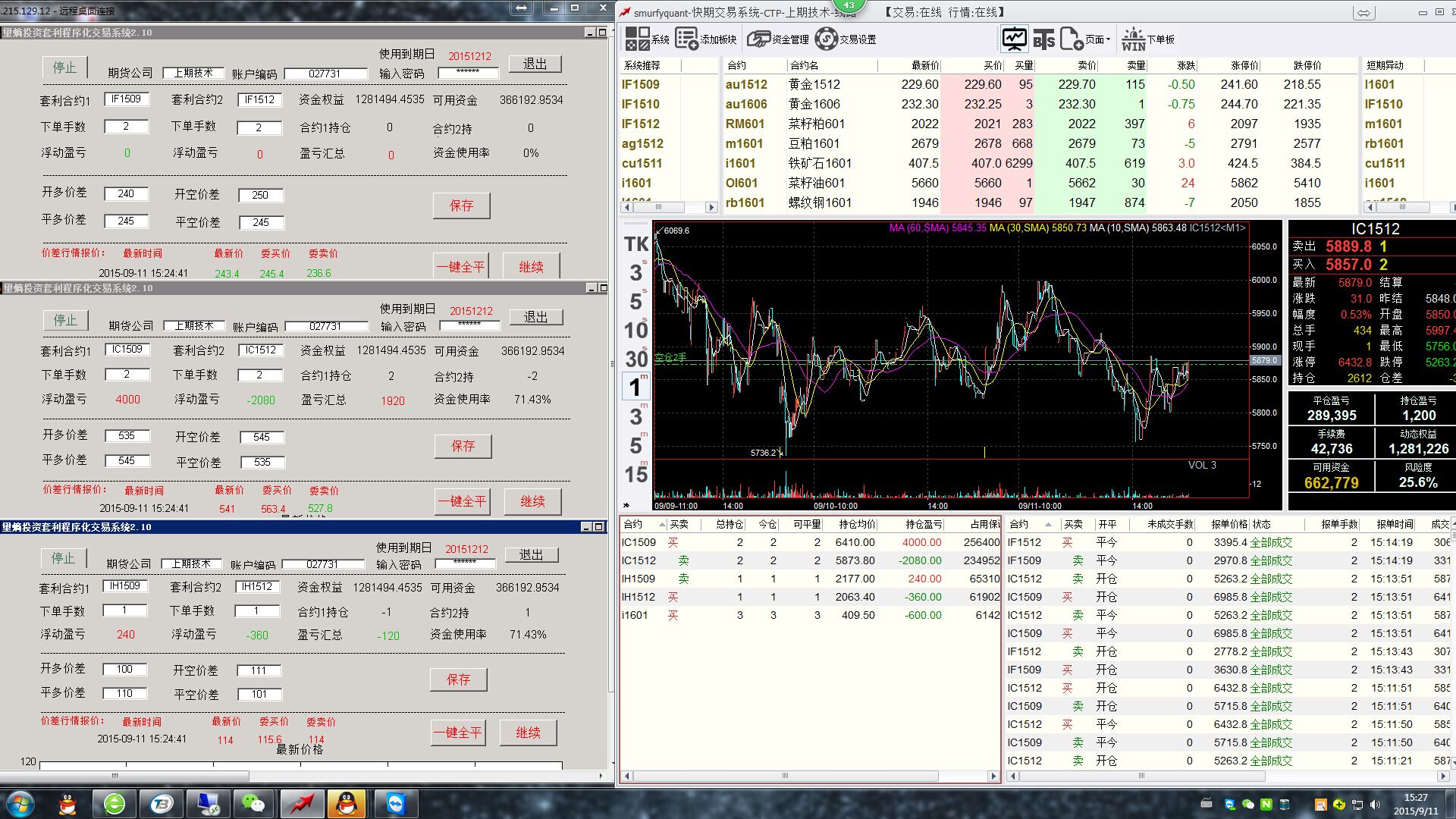Select the 短期异动 list header tab

click(1385, 65)
